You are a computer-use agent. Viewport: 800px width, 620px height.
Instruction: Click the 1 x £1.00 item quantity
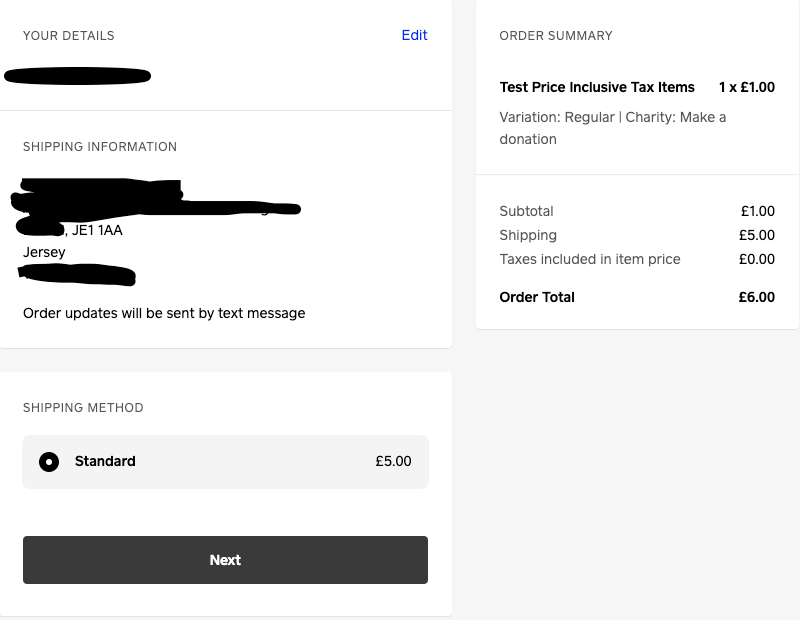tap(746, 87)
